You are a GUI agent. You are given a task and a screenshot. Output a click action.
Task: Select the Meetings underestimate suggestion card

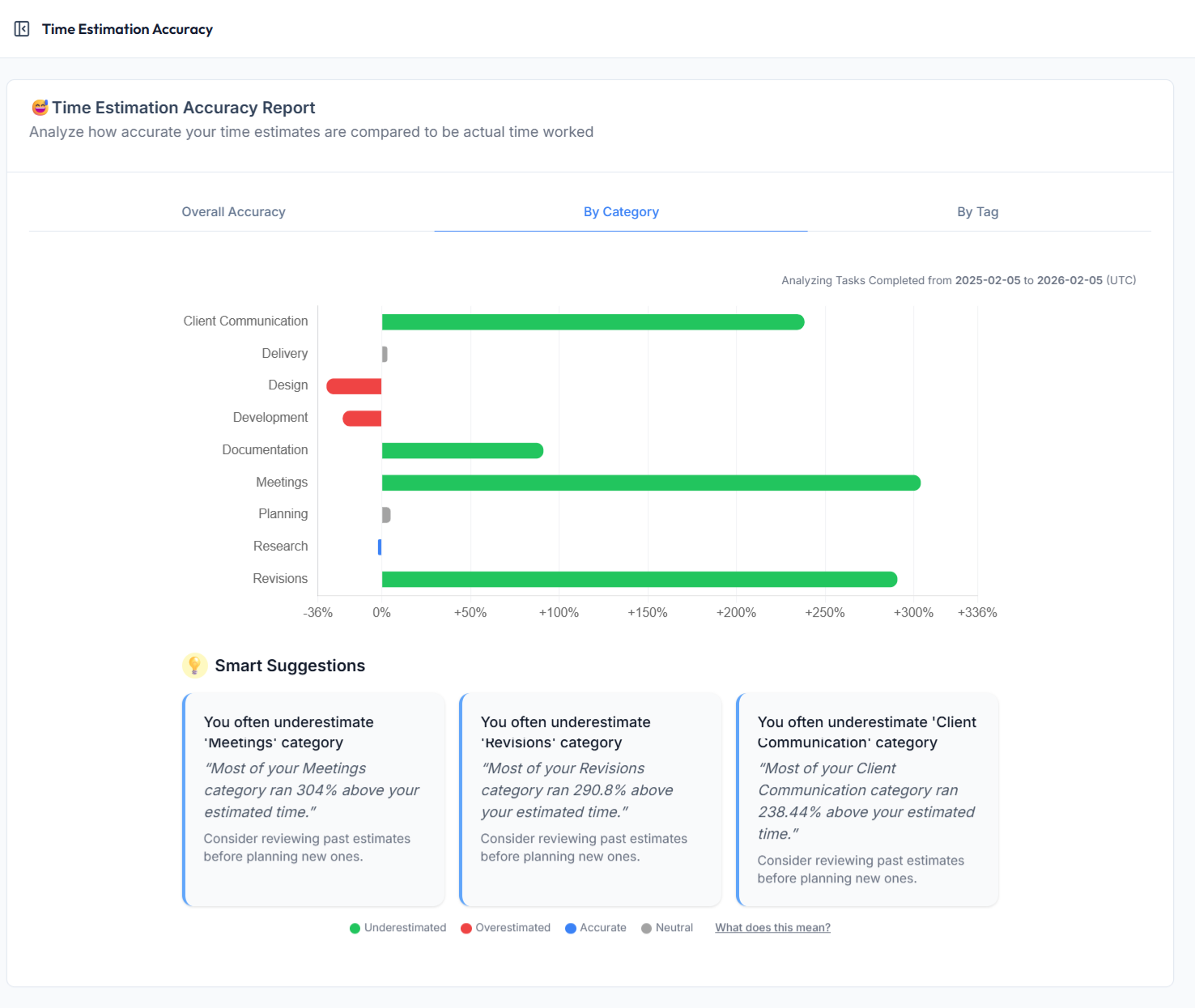pos(314,799)
